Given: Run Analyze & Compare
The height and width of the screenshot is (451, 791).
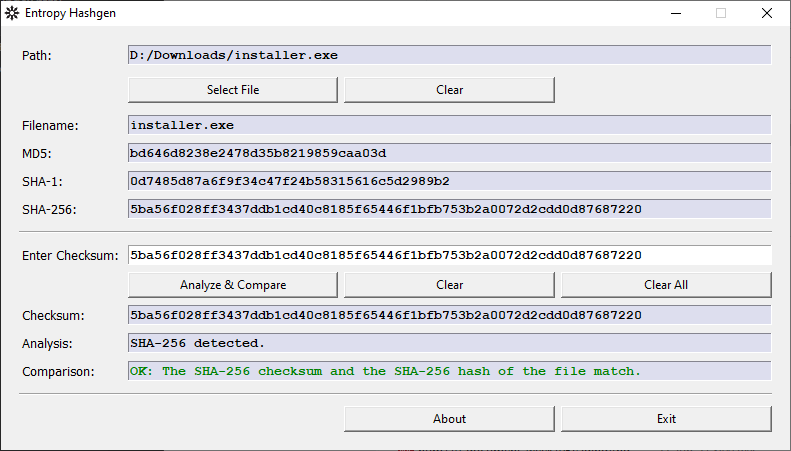Looking at the screenshot, I should tap(233, 285).
